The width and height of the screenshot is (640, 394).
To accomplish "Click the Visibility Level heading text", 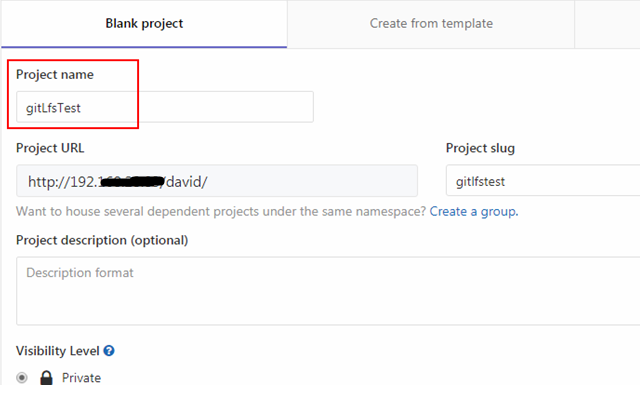I will [x=58, y=351].
